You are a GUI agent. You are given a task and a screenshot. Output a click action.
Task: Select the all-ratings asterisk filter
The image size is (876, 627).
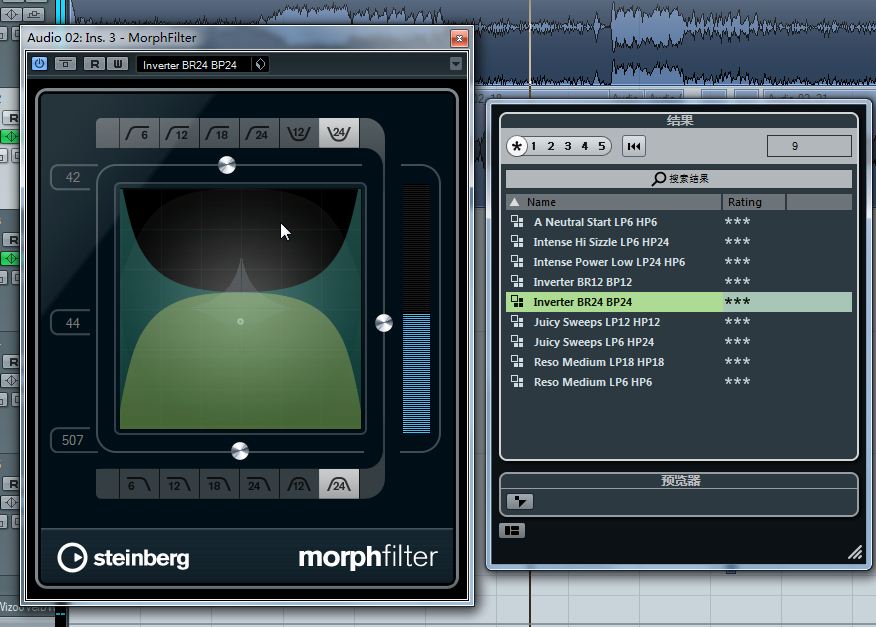[517, 146]
